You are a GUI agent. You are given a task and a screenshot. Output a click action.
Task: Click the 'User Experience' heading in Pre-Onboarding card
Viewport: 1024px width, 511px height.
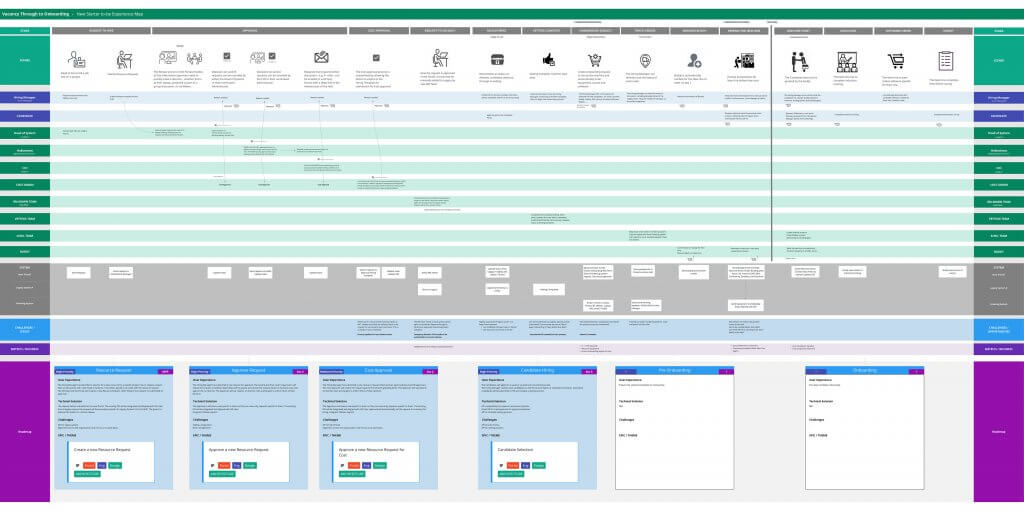[x=630, y=380]
